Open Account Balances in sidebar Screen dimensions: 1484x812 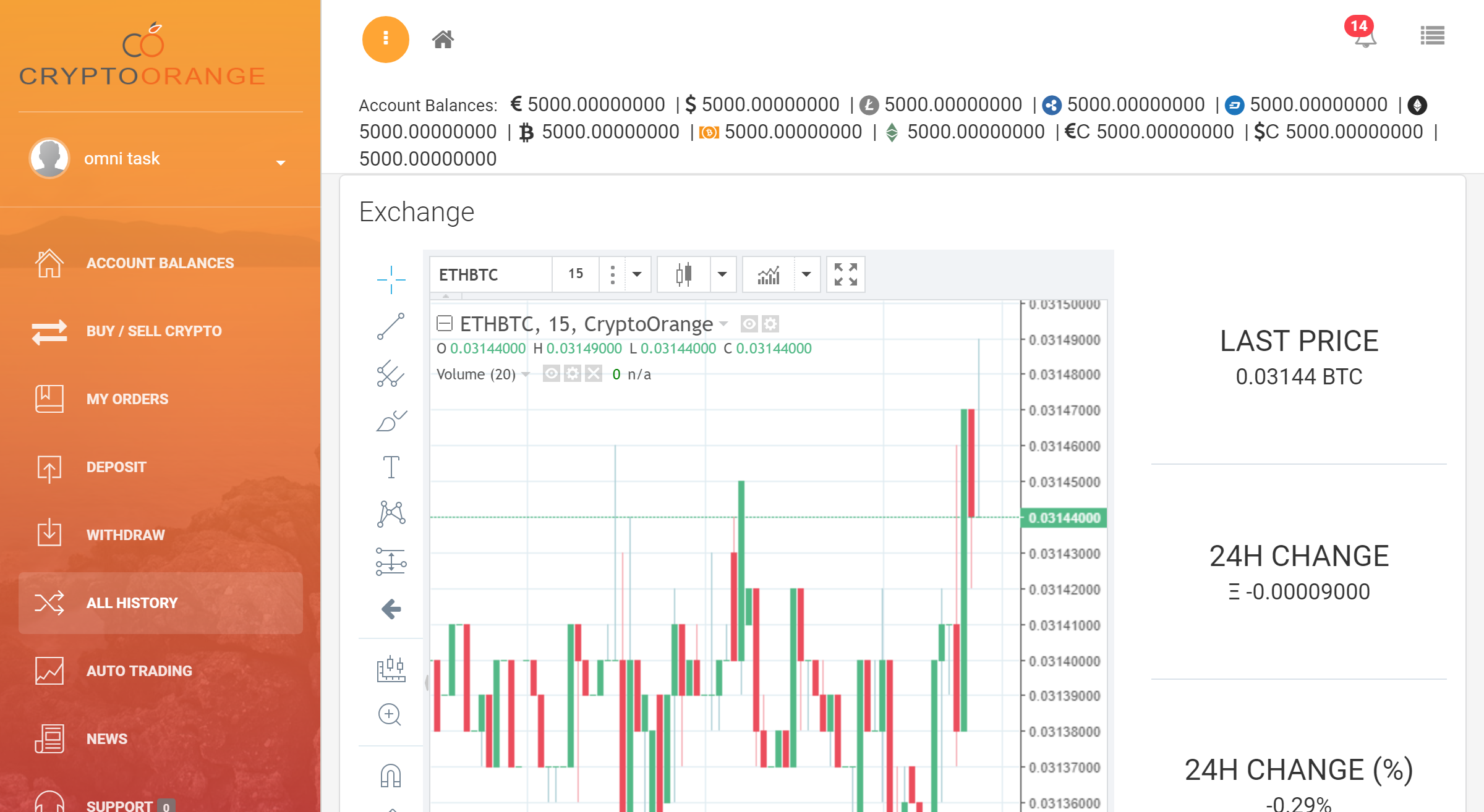tap(161, 263)
